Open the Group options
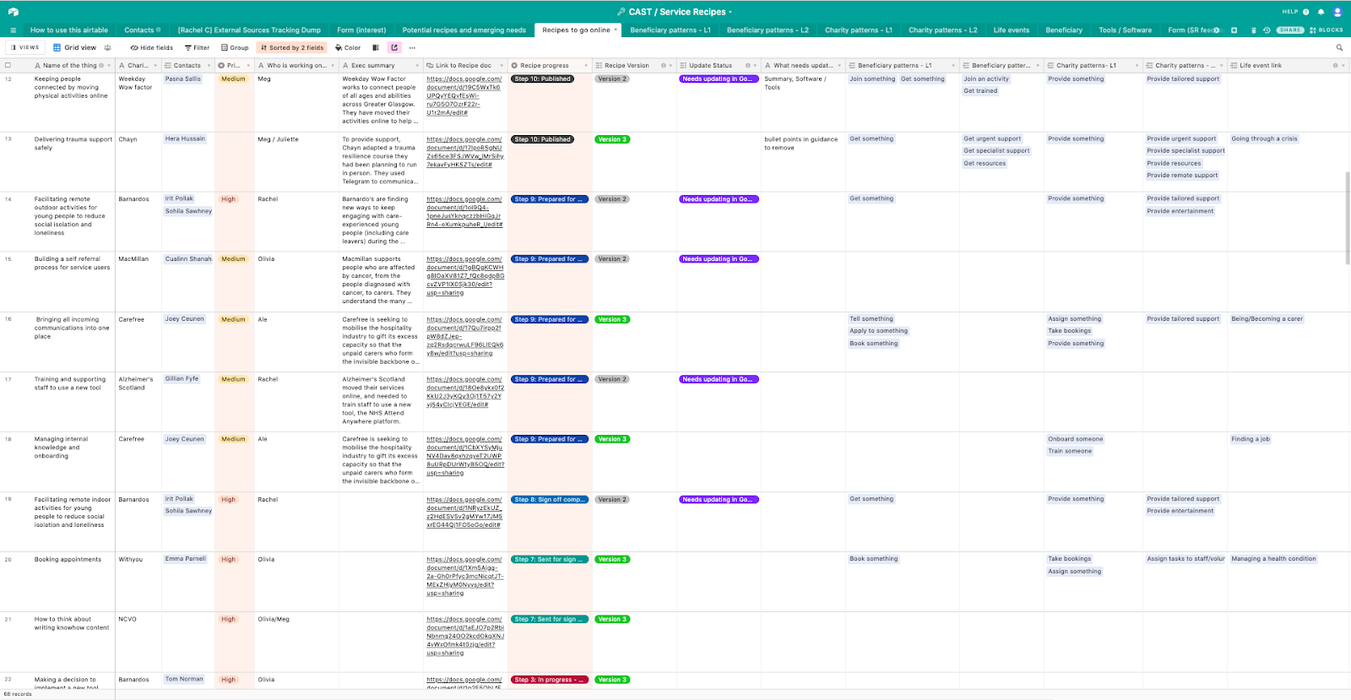 [x=234, y=47]
